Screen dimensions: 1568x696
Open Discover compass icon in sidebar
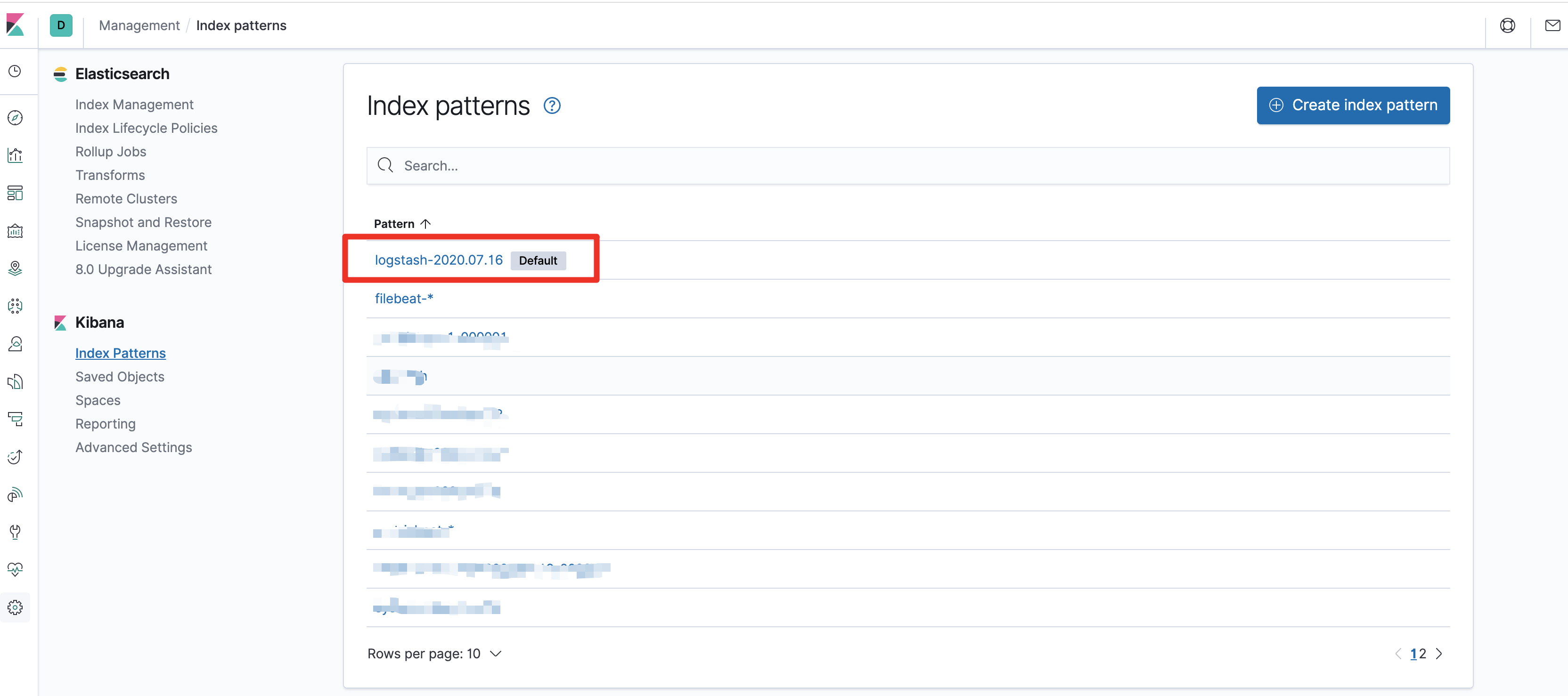[x=15, y=117]
